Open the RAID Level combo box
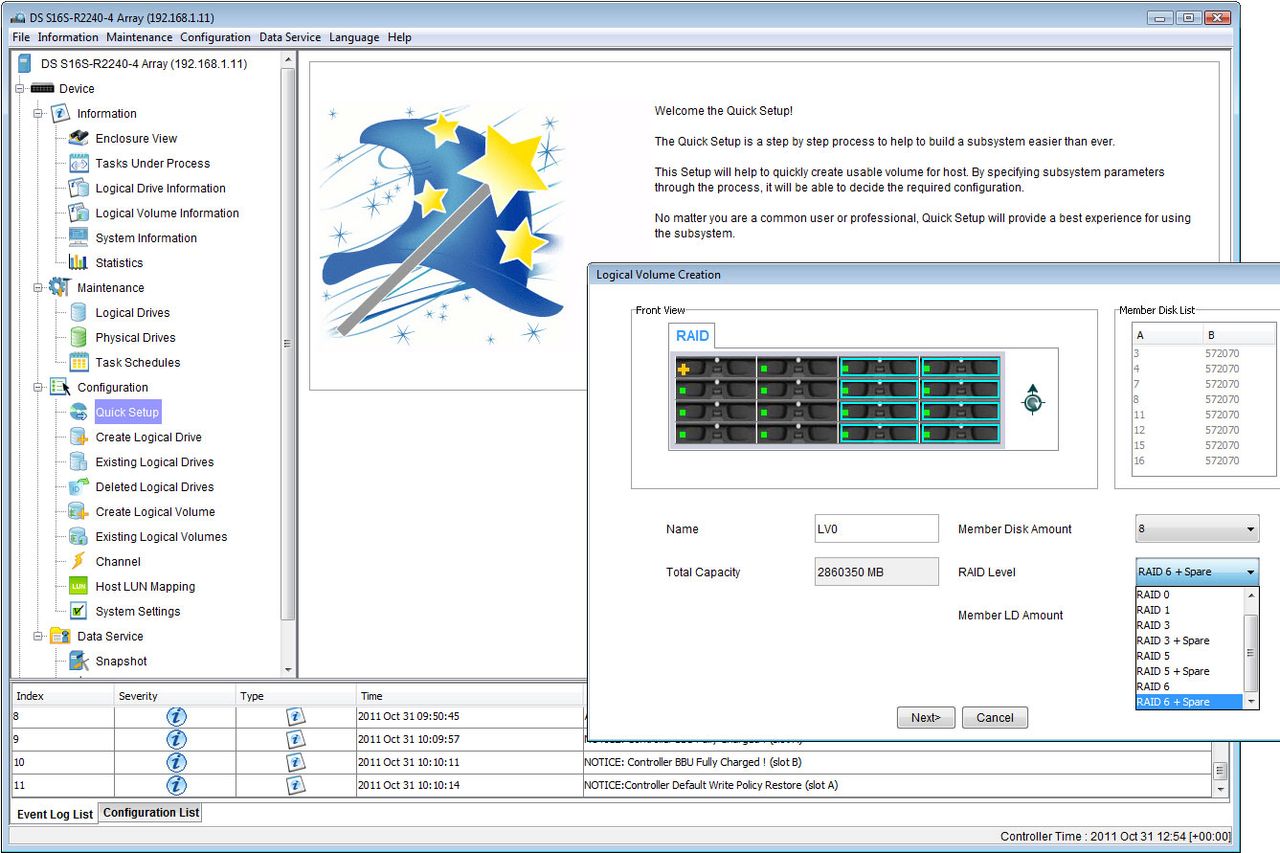This screenshot has height=853, width=1280. [1197, 572]
